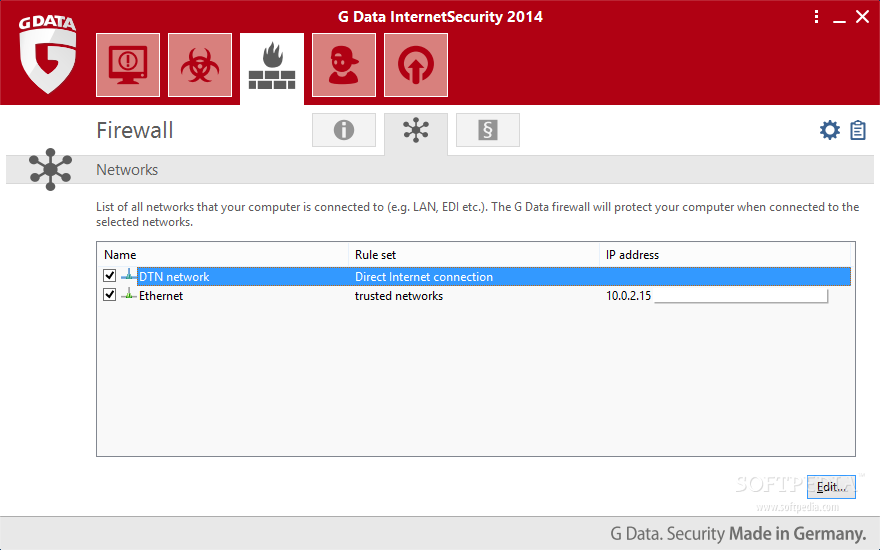Switch to the rule sets paragraph tab
880x550 pixels.
pyautogui.click(x=488, y=130)
